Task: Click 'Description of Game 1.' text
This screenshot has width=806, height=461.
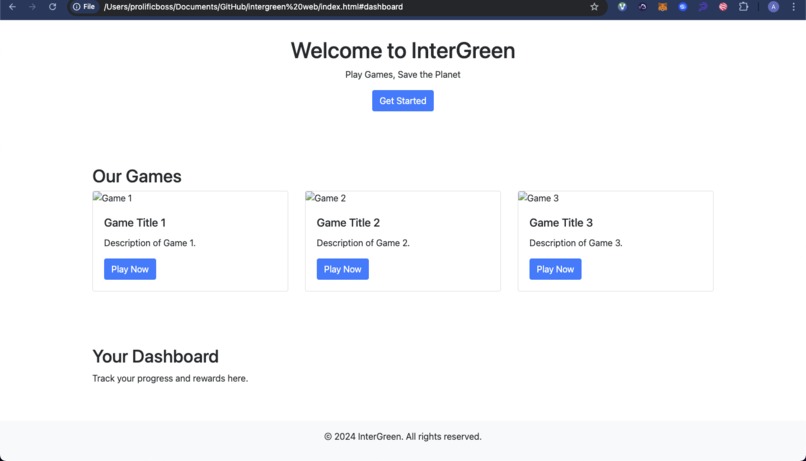Action: pos(150,243)
